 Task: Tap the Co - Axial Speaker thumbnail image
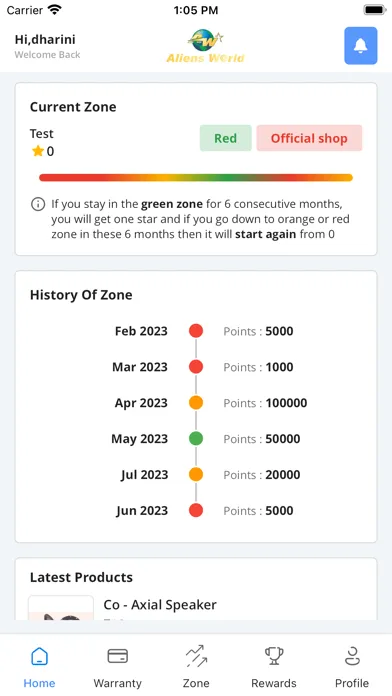point(61,608)
